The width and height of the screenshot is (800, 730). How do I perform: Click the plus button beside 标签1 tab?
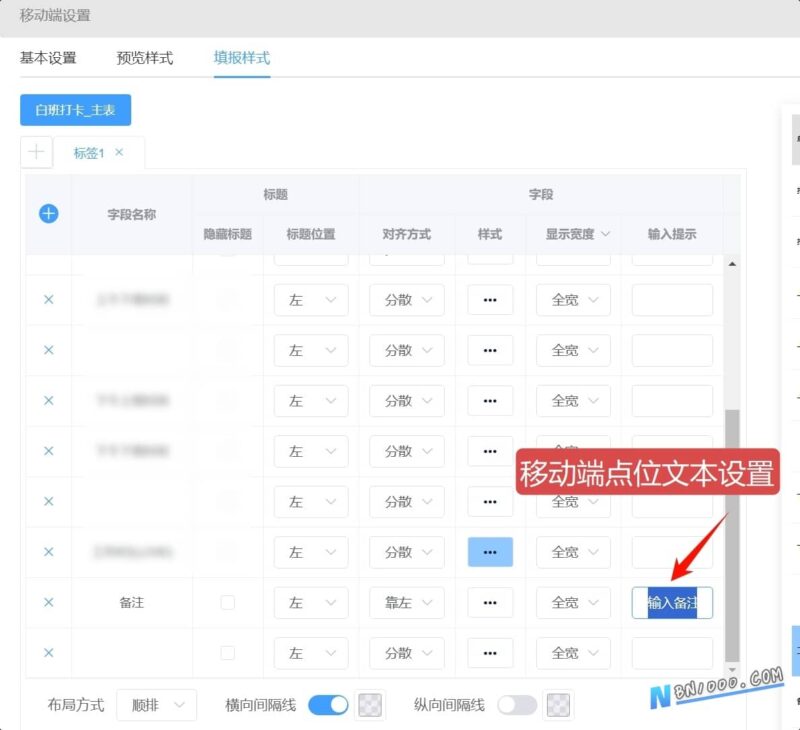[x=36, y=152]
